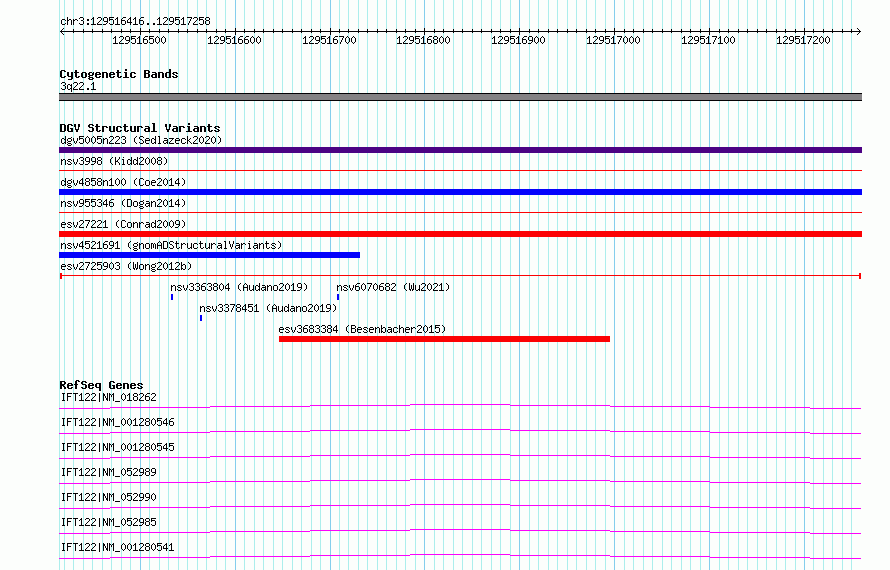Select the thick red esv27221 bar

click(460, 234)
